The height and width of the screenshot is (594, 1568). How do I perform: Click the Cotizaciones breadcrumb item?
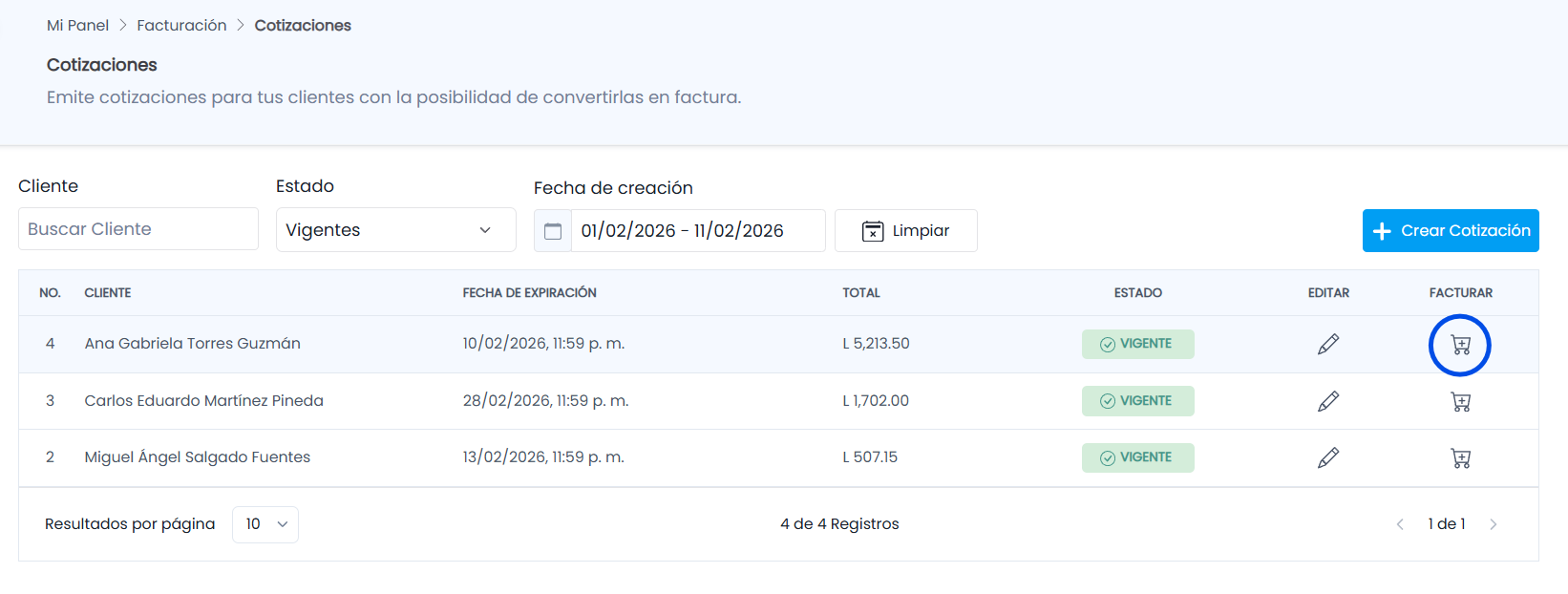(303, 26)
